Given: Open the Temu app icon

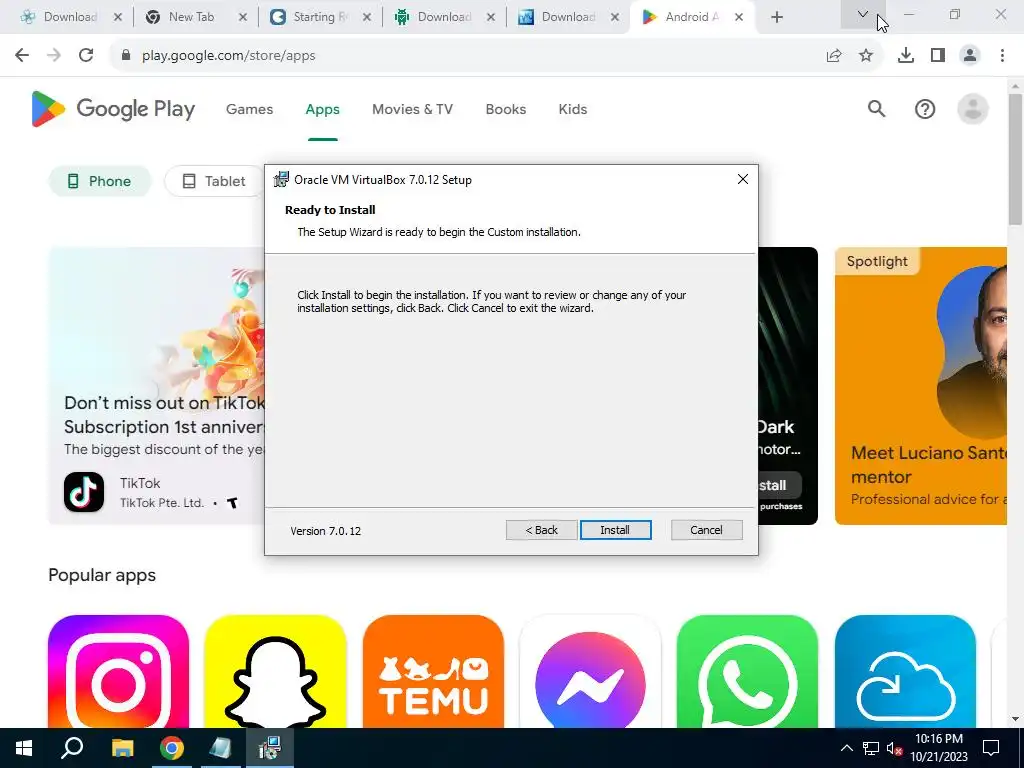Looking at the screenshot, I should pyautogui.click(x=433, y=671).
